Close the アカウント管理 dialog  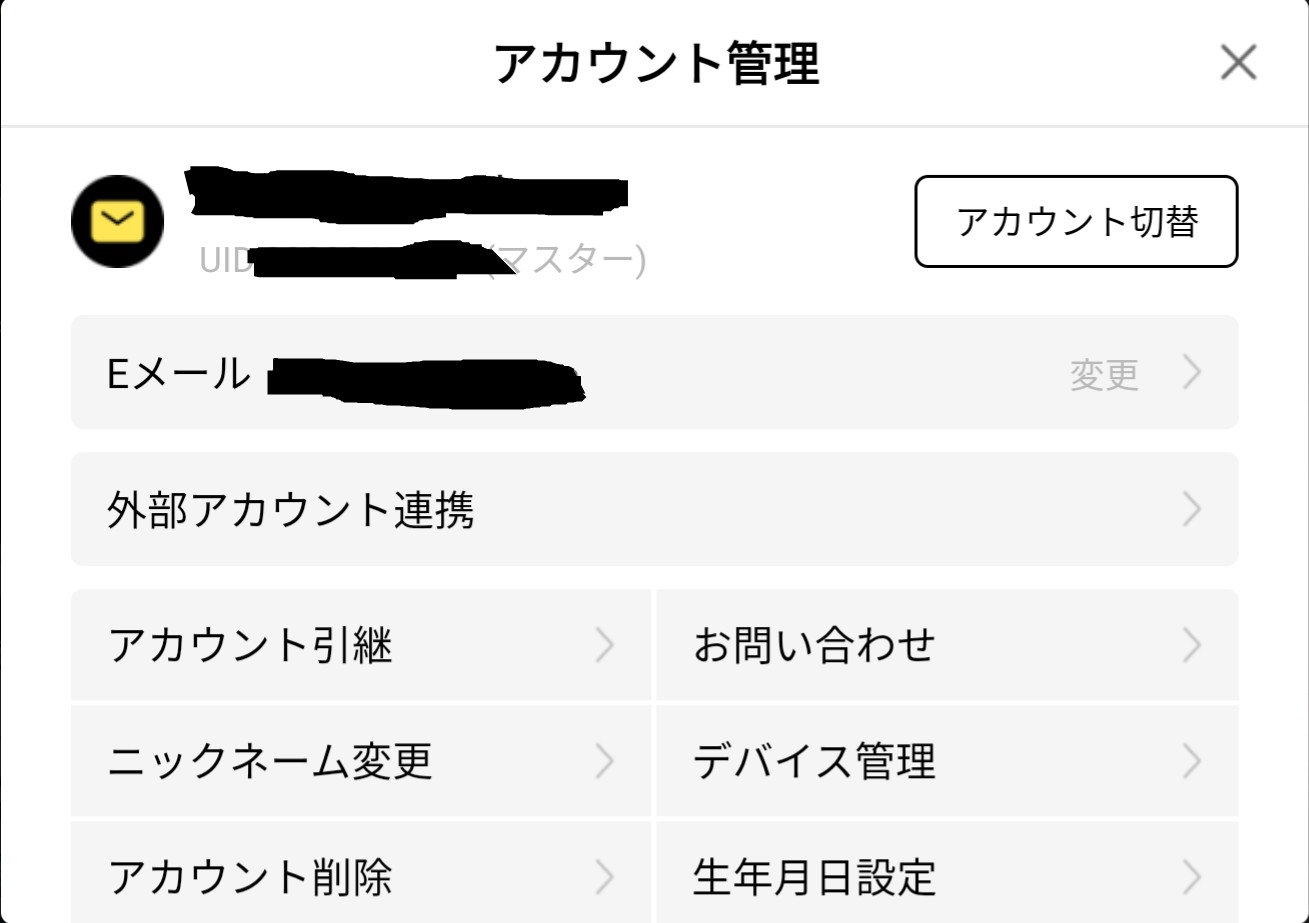tap(1238, 63)
